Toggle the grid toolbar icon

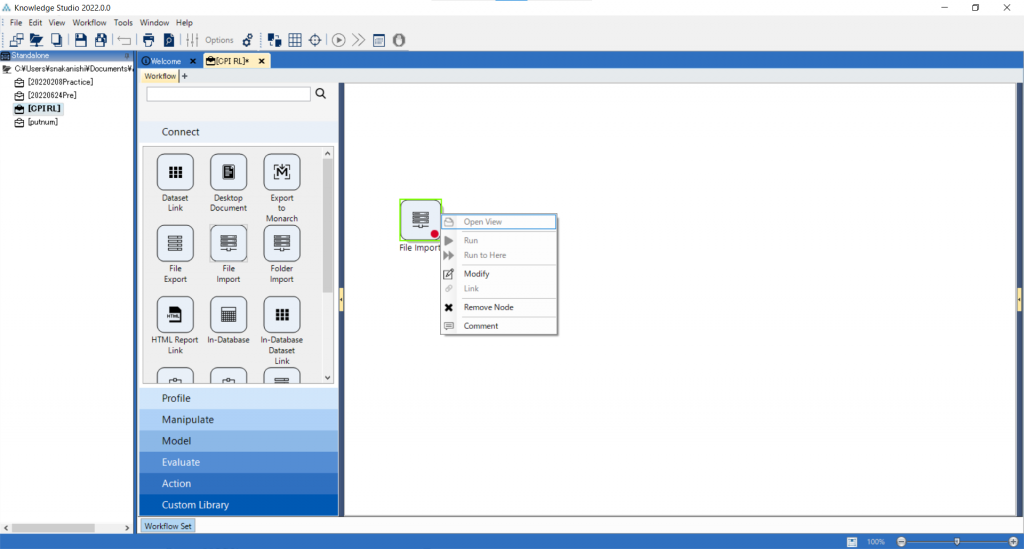(295, 40)
